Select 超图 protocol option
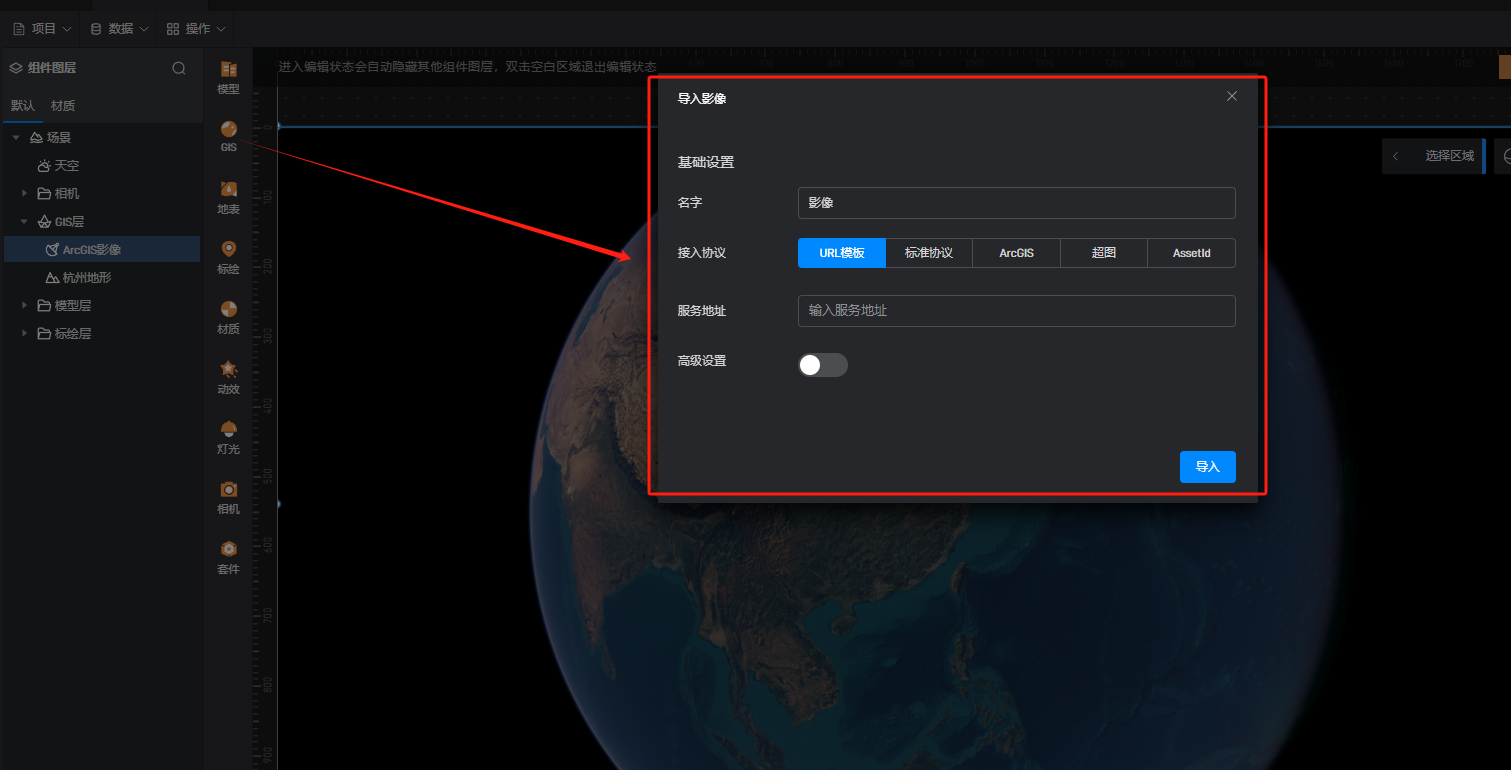 (x=1103, y=253)
